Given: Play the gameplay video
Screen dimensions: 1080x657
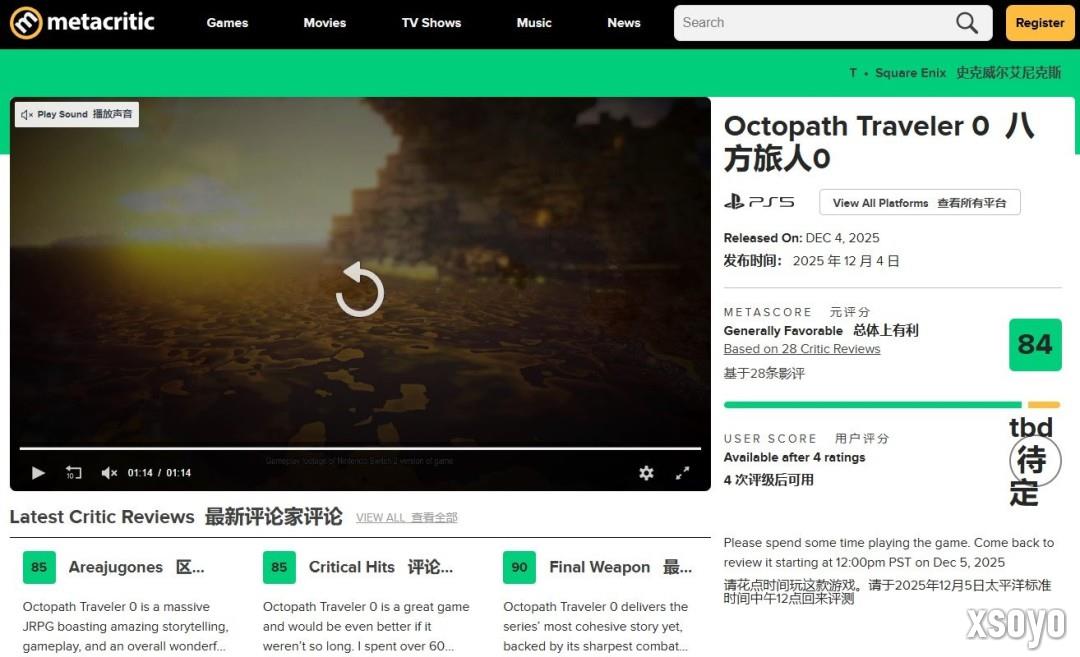Looking at the screenshot, I should [x=38, y=472].
